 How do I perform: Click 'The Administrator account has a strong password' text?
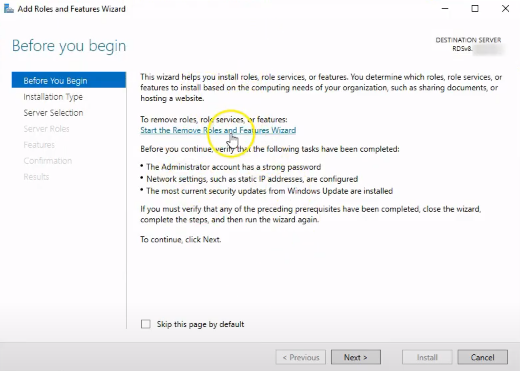[234, 167]
